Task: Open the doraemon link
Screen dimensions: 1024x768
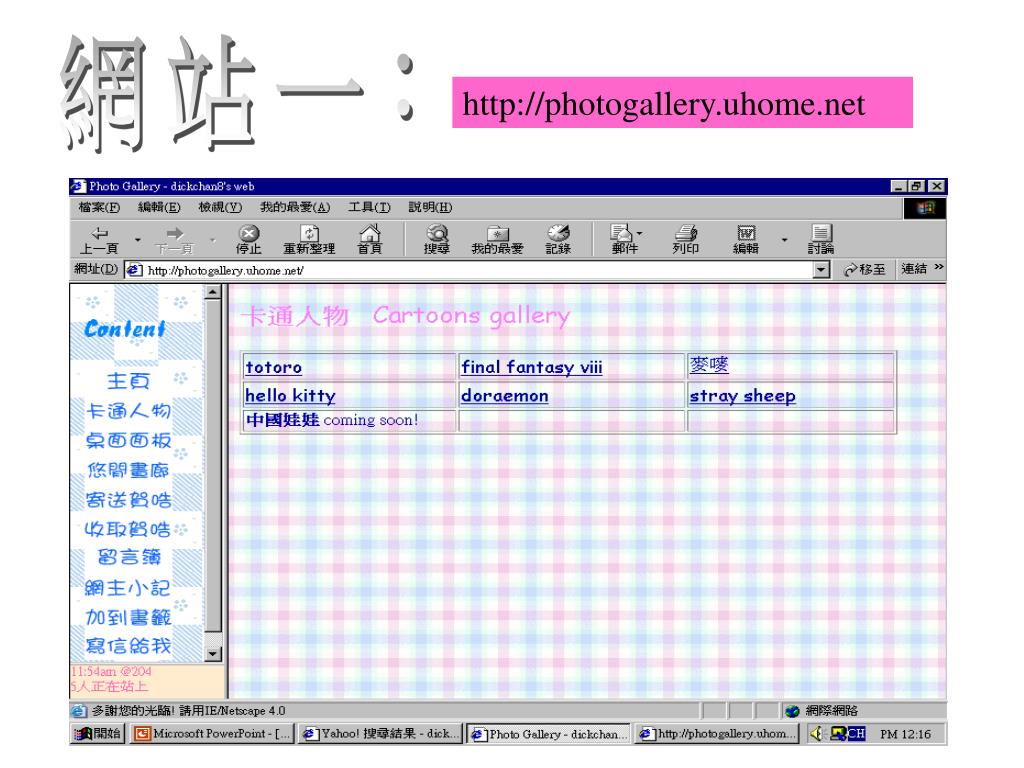Action: point(505,396)
